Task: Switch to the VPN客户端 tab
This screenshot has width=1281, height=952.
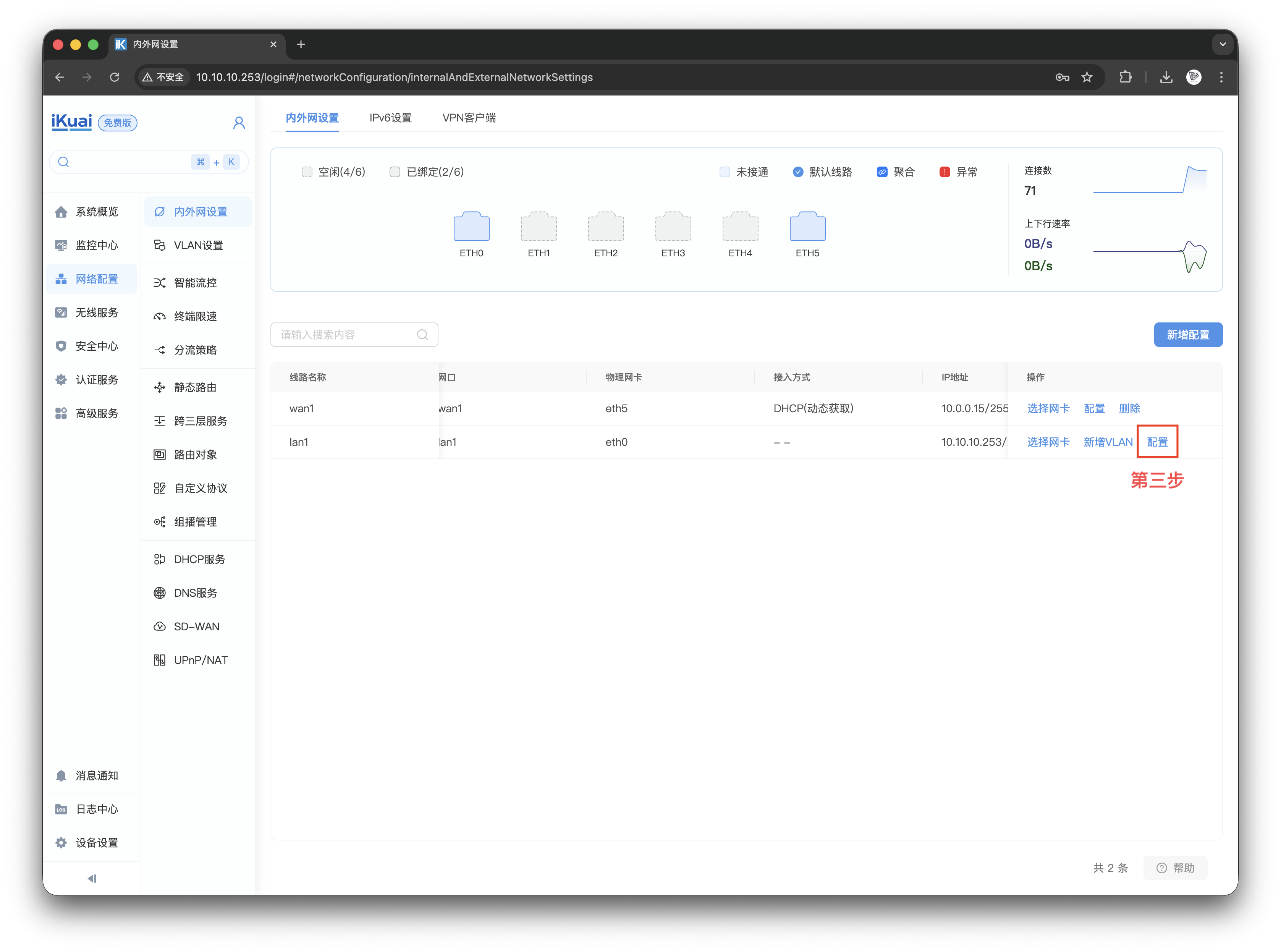Action: click(x=469, y=118)
